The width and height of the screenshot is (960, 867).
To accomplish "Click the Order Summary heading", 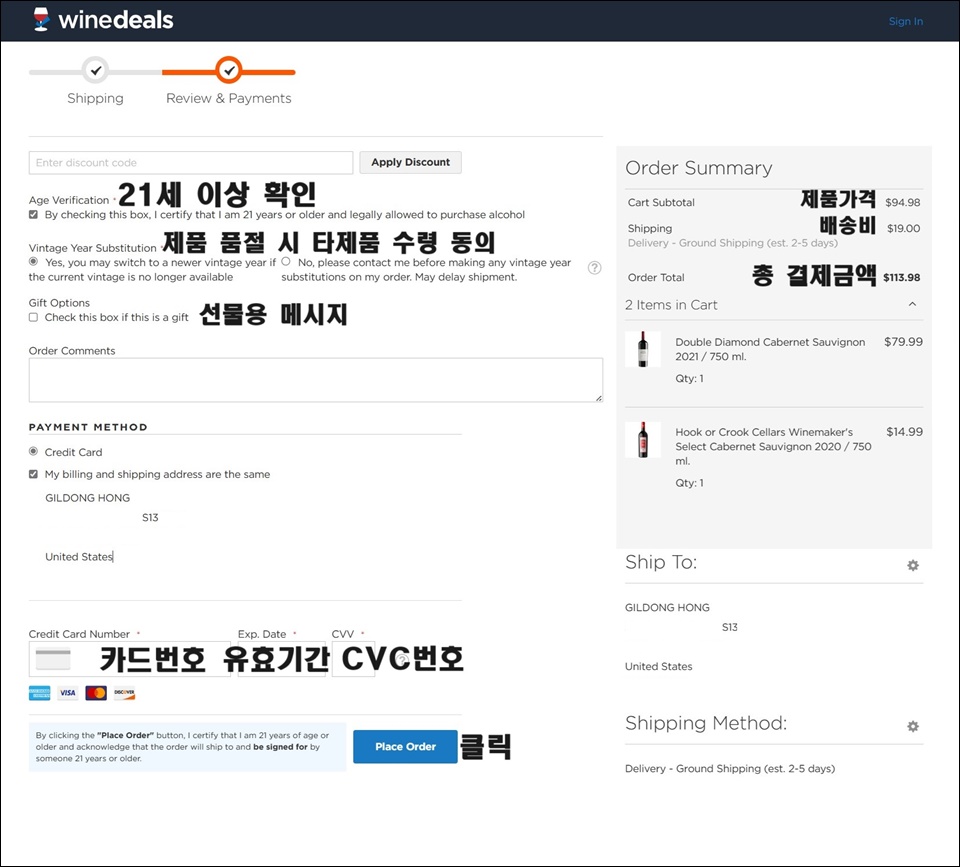I will pos(699,168).
